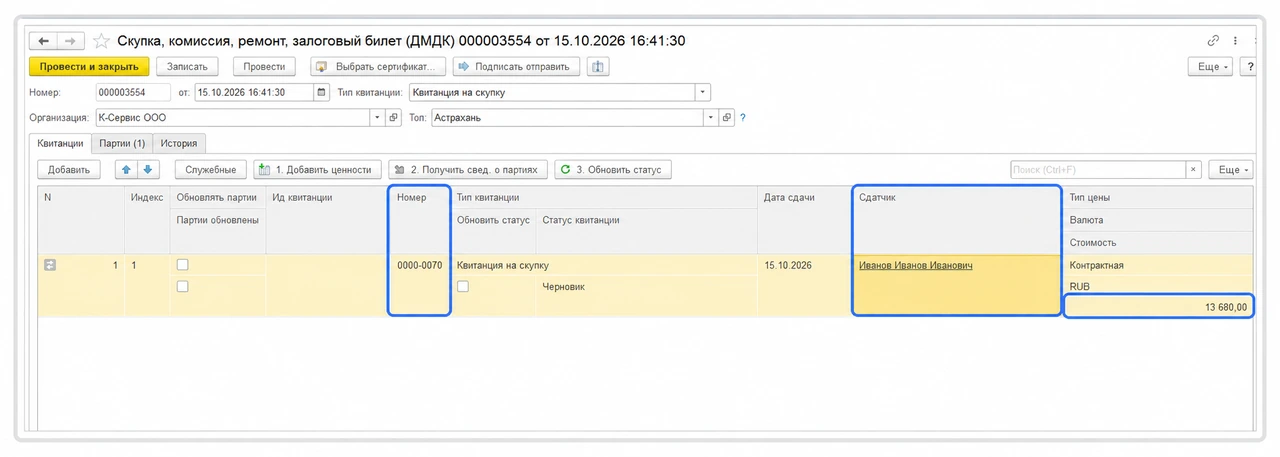Viewport: 1280px width, 457px height.
Task: Open the top Еще menu of the form
Action: coord(1210,67)
